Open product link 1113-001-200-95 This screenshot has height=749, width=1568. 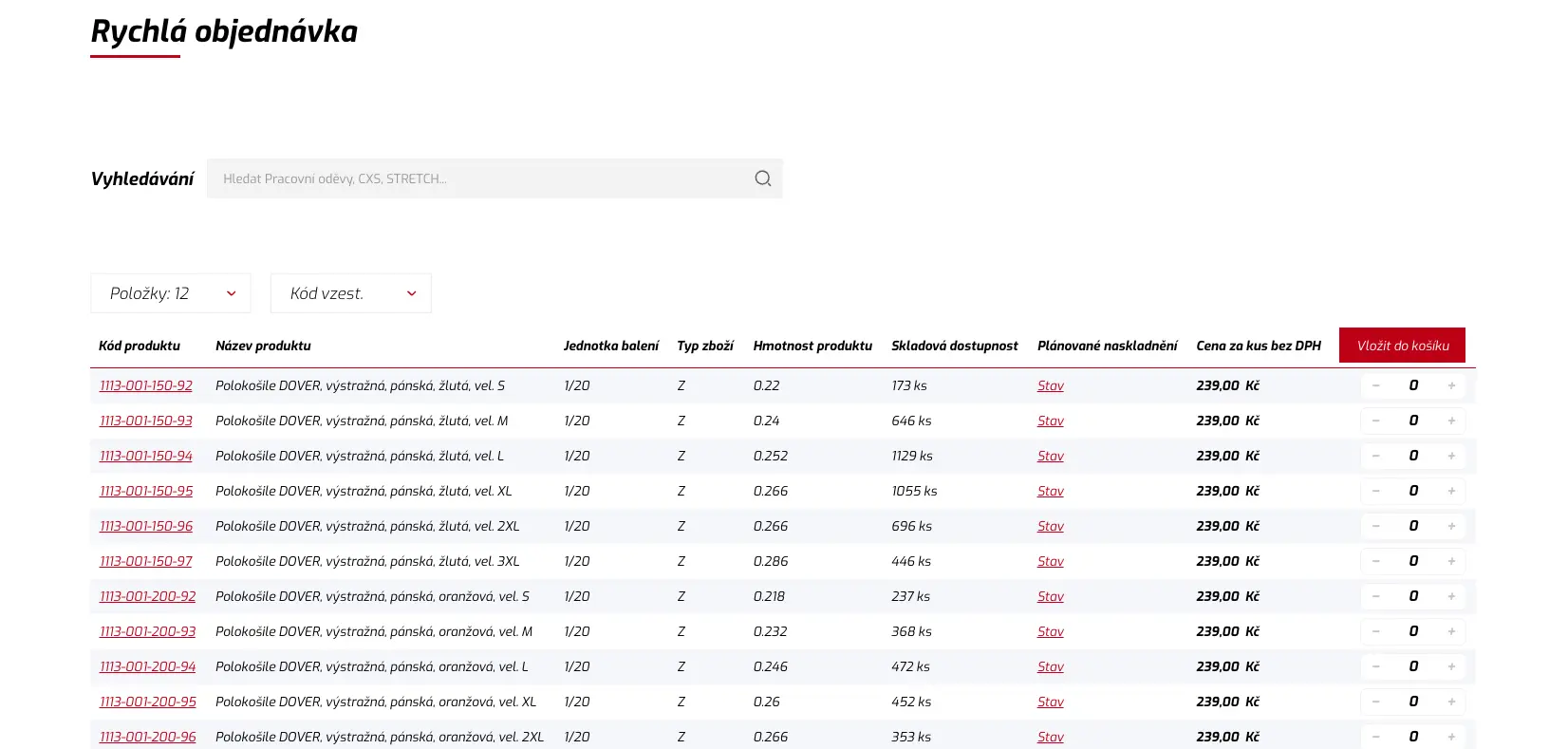coord(148,702)
